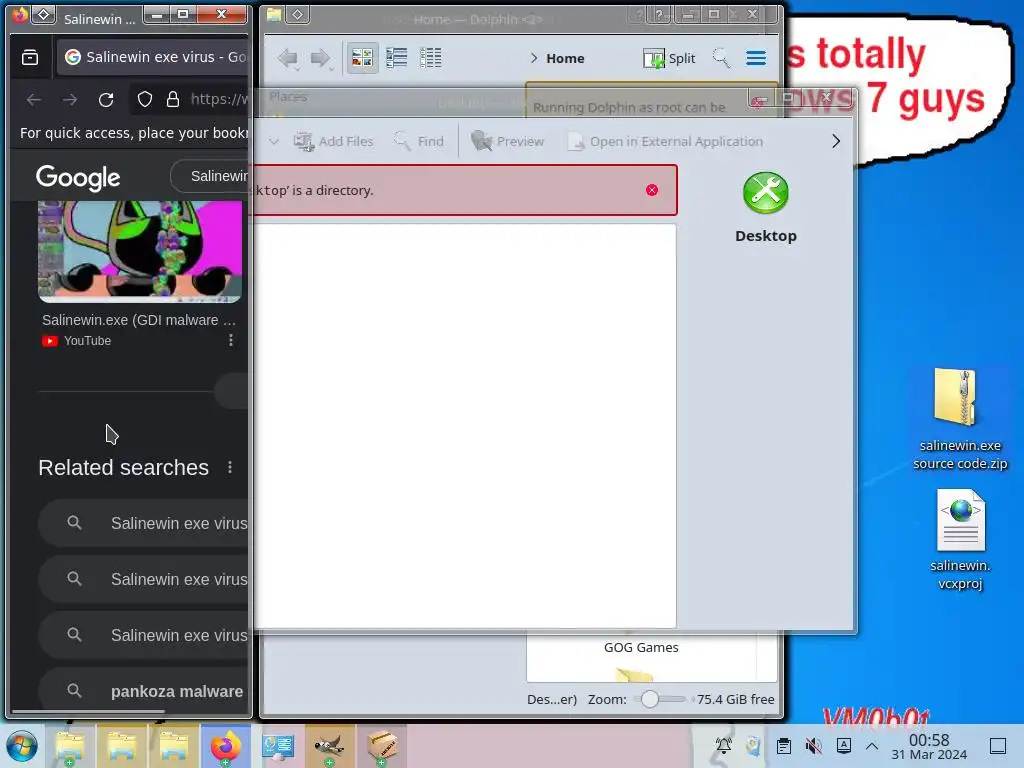Open Salinewin.exe (GDI malware video title link
Screen dimensions: 1024x768
click(138, 320)
